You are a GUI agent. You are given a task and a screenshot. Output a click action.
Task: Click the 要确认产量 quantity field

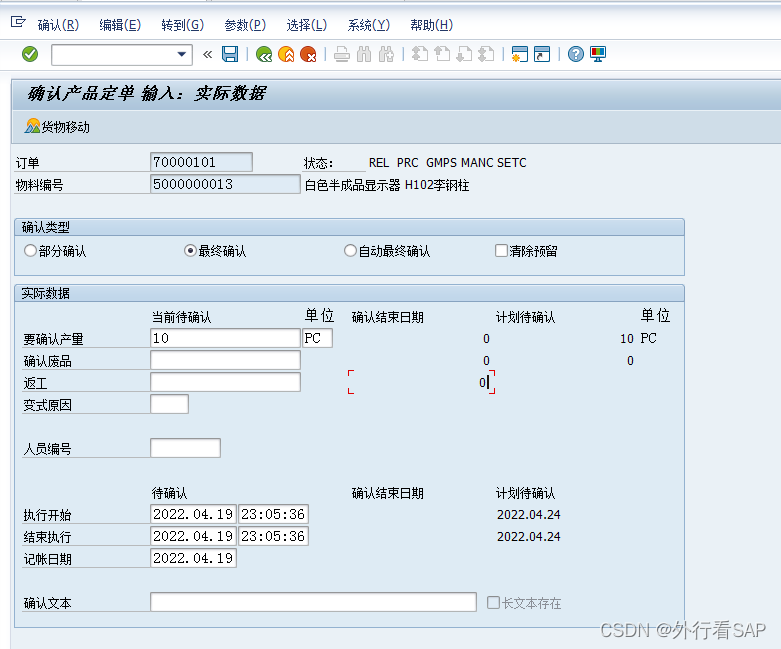[x=225, y=338]
